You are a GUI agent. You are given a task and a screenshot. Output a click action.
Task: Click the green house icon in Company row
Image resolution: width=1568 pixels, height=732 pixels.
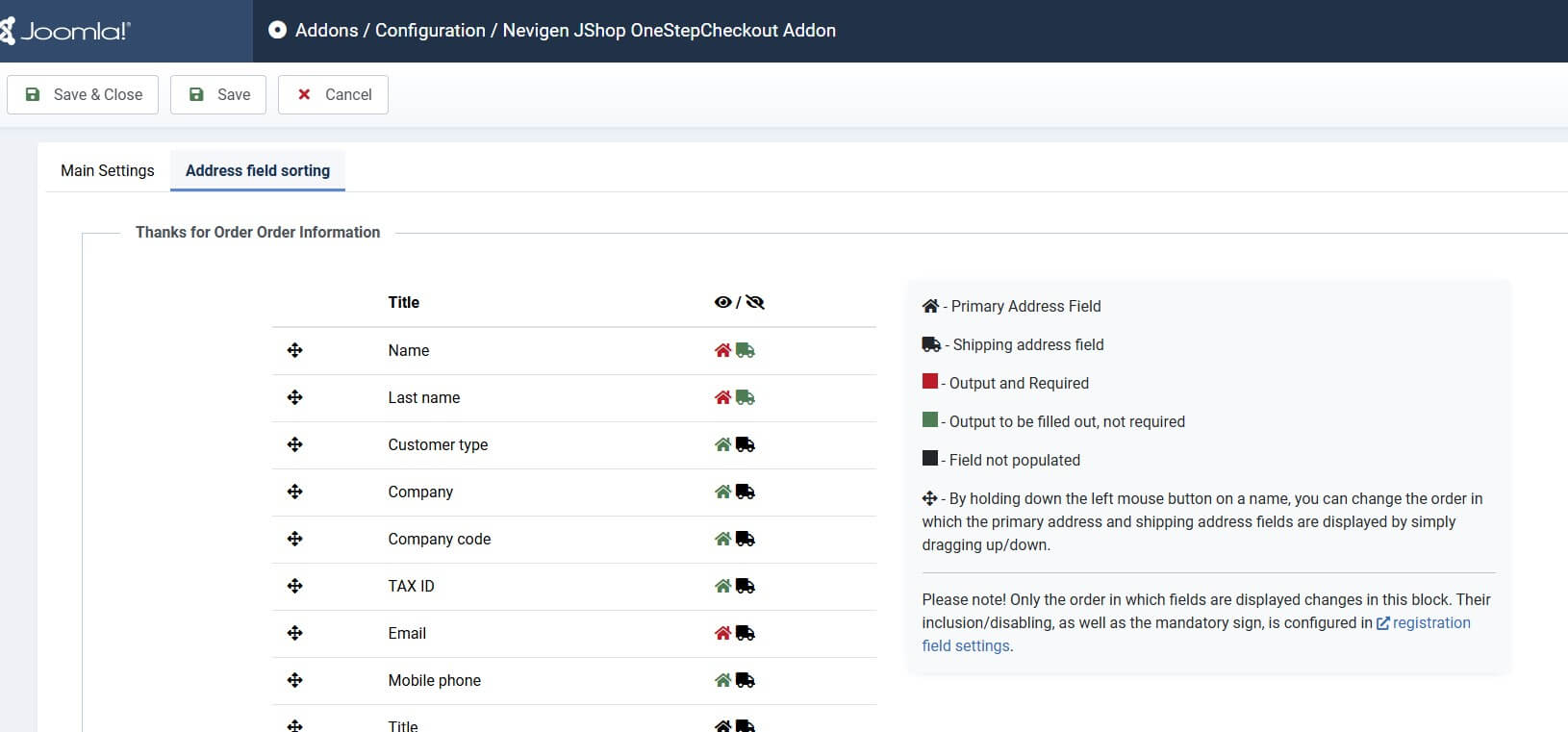[x=722, y=492]
